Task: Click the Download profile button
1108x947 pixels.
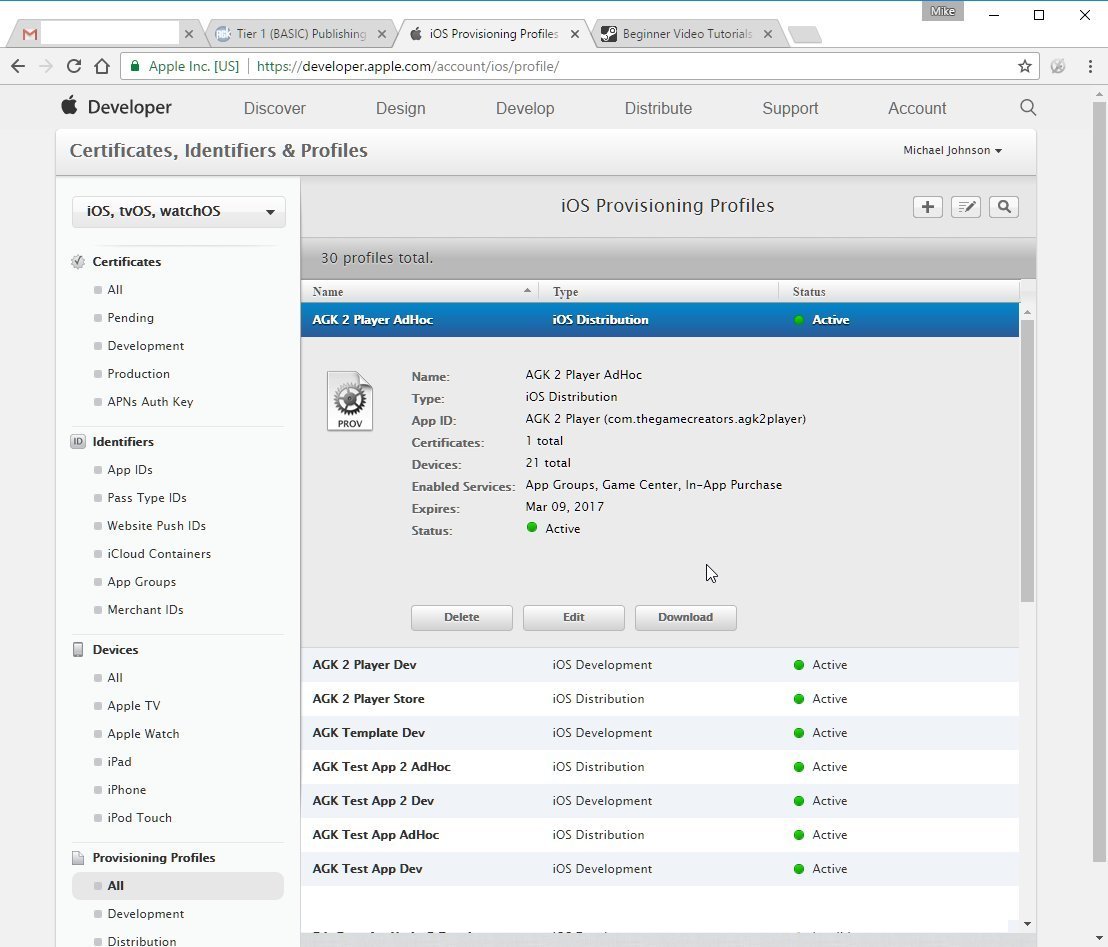Action: 685,617
